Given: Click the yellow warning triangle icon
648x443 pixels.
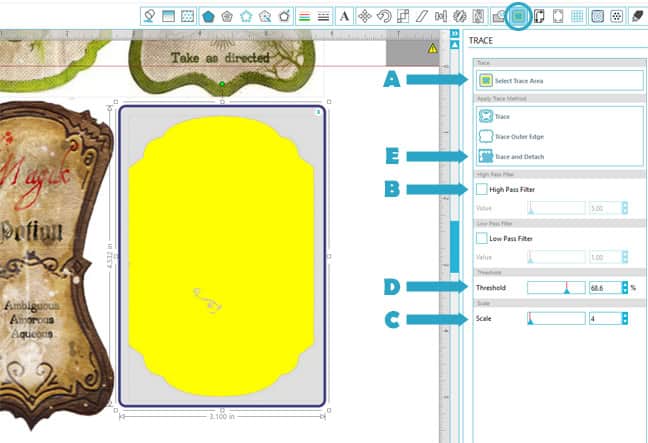Looking at the screenshot, I should coord(432,48).
